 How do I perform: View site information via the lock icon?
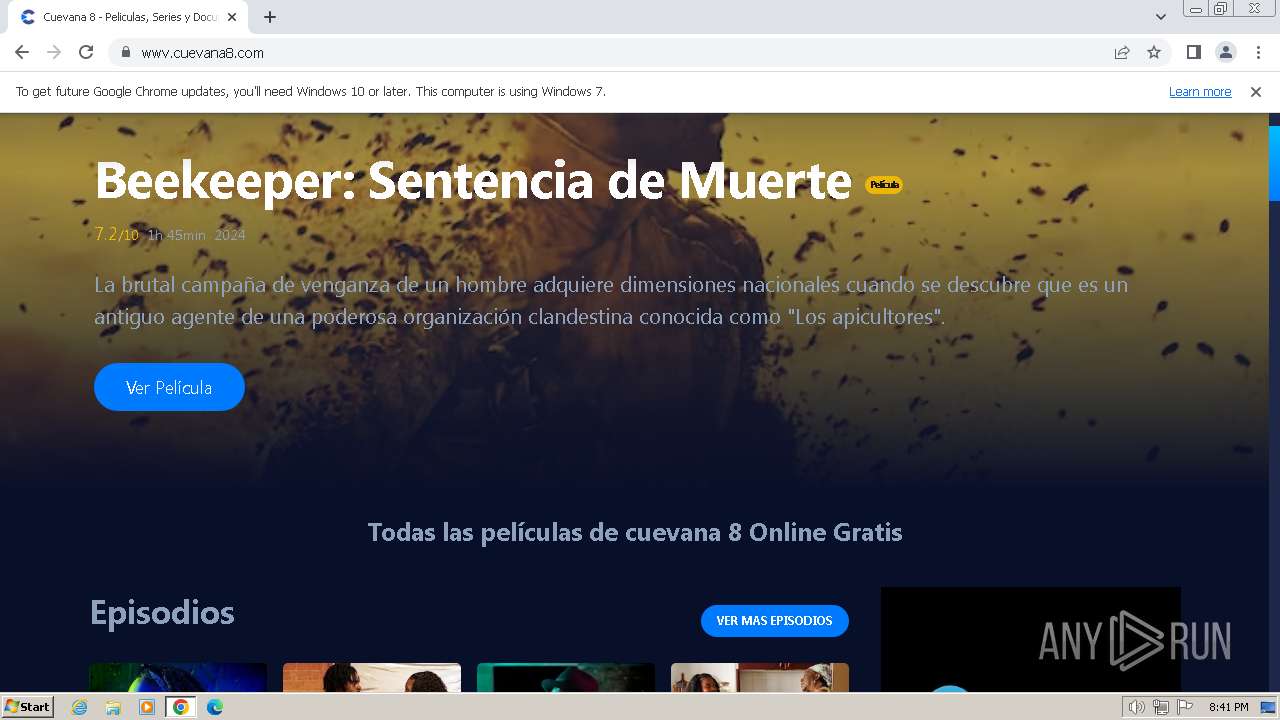pyautogui.click(x=125, y=52)
